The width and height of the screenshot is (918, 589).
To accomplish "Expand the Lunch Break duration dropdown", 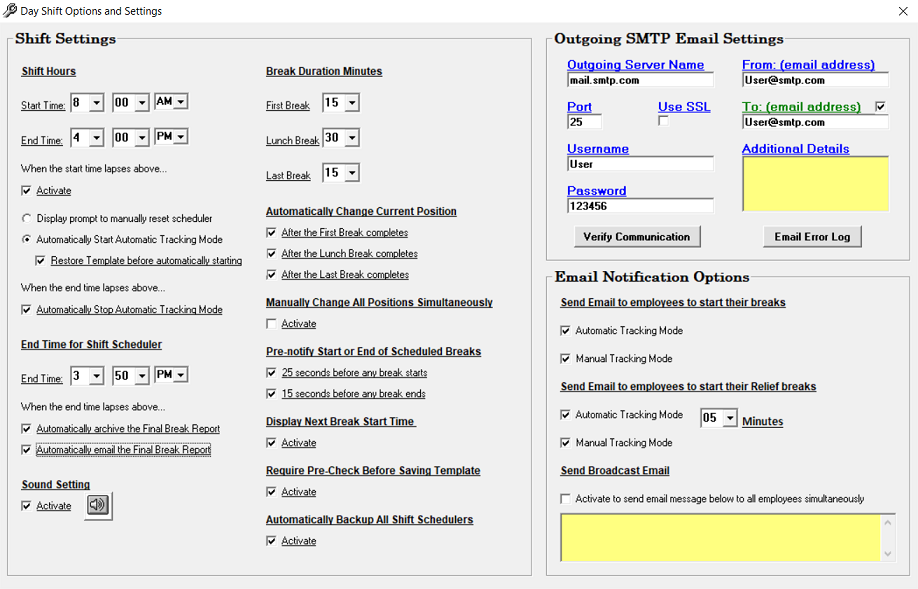I will click(x=352, y=139).
